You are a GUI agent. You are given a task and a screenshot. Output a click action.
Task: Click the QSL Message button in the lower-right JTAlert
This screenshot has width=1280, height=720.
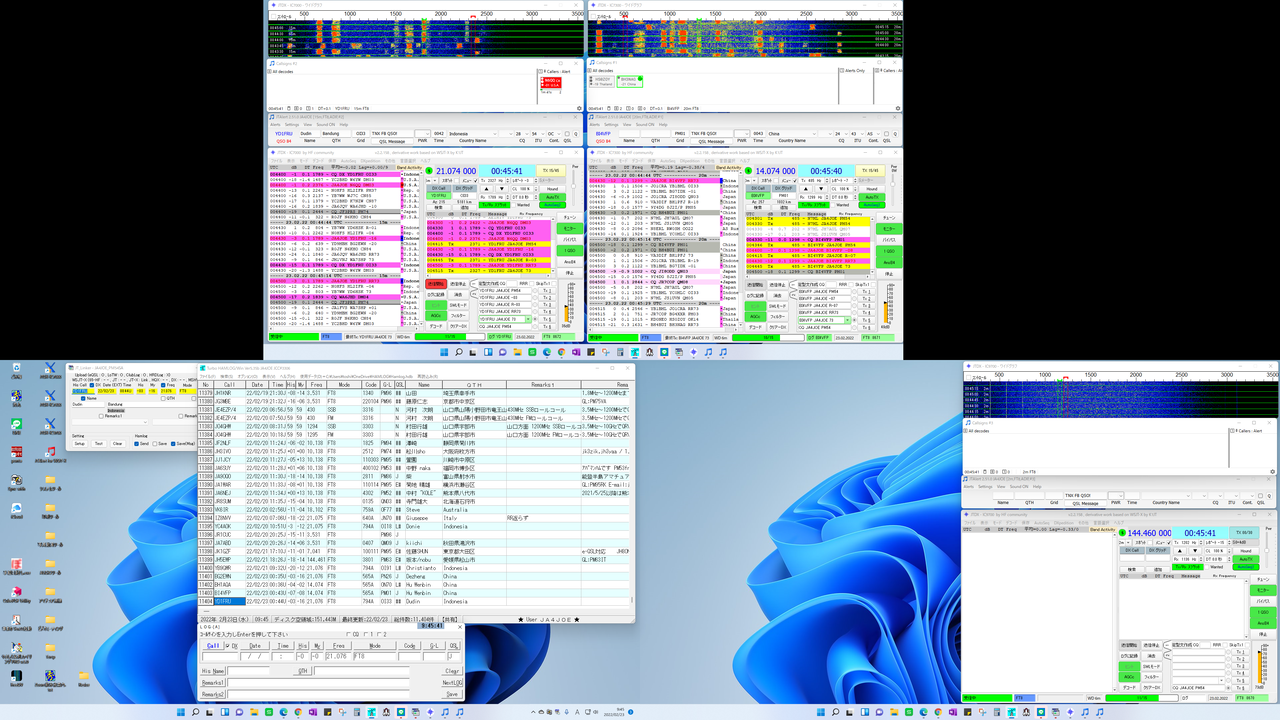(1085, 503)
